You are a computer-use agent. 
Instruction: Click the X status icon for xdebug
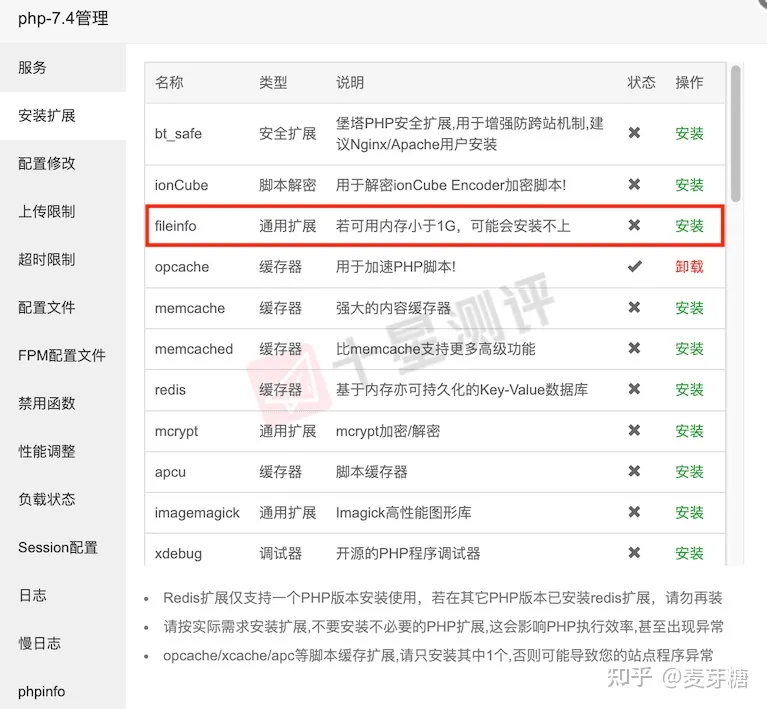click(634, 552)
